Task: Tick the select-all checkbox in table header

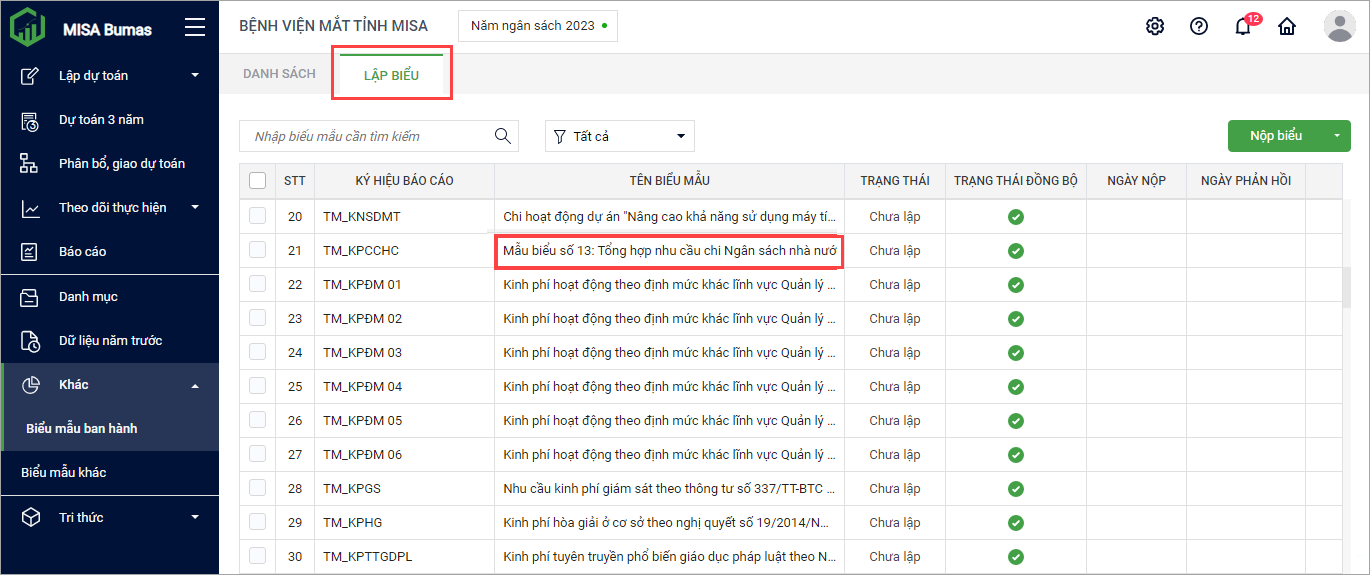Action: pyautogui.click(x=258, y=180)
